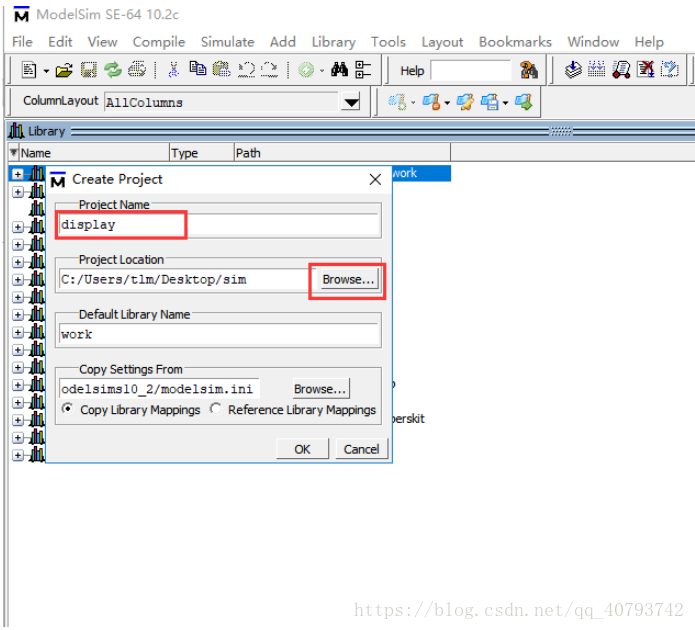Open the Help menu
695x630 pixels.
click(x=649, y=42)
